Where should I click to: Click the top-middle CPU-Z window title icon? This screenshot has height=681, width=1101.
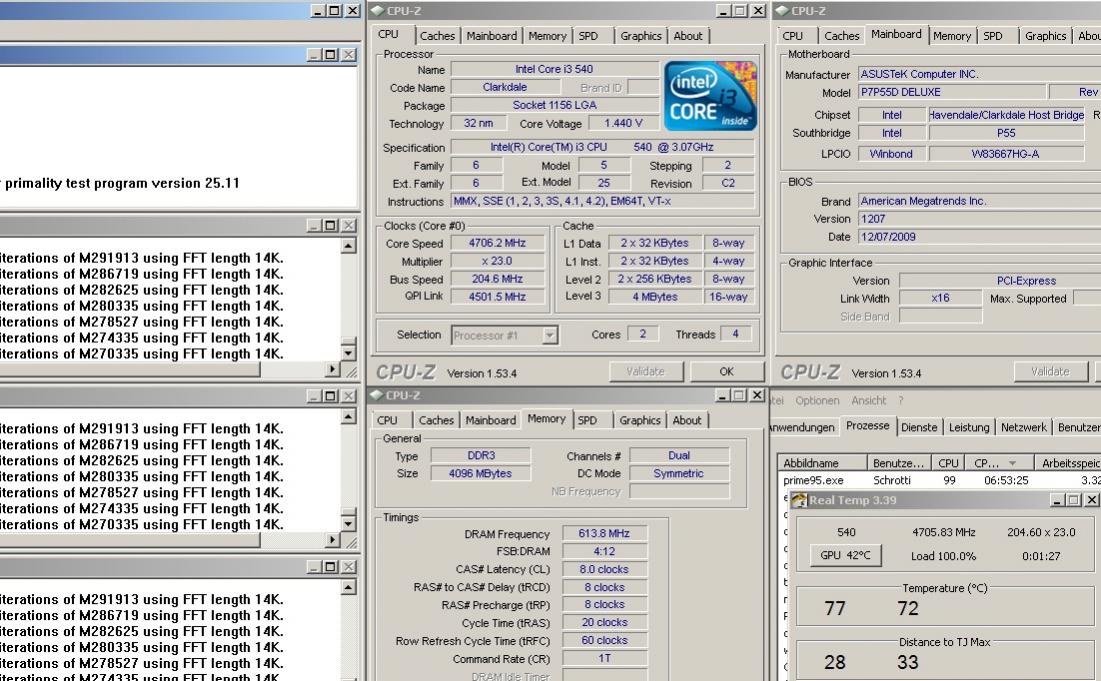(x=377, y=11)
